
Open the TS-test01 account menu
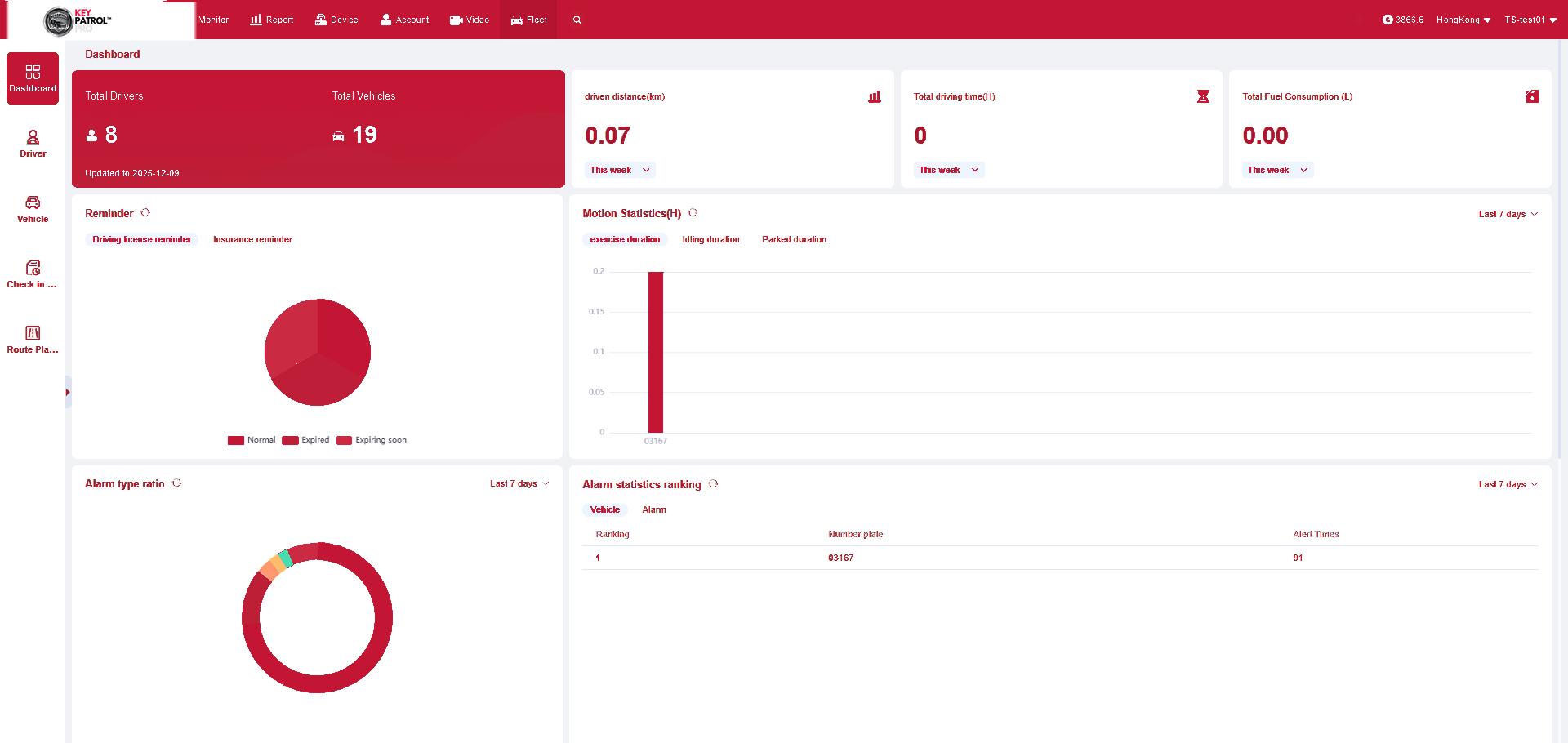tap(1530, 20)
